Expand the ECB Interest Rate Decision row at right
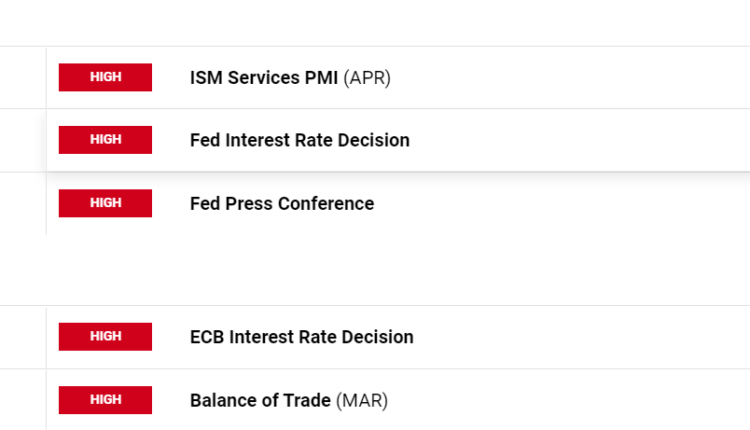 (x=650, y=337)
